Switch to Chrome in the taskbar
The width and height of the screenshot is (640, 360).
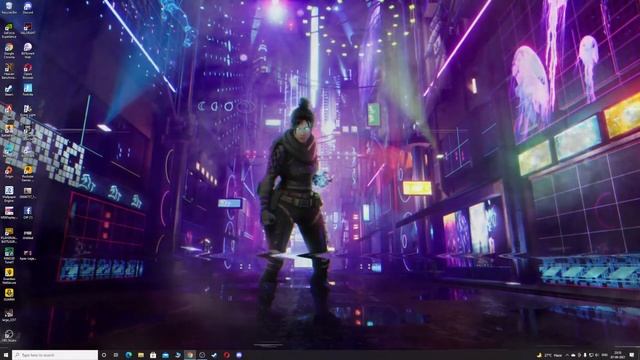point(190,355)
